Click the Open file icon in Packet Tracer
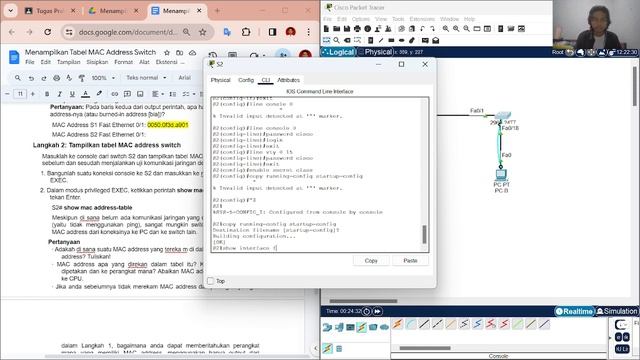This screenshot has width=640, height=360. click(336, 29)
